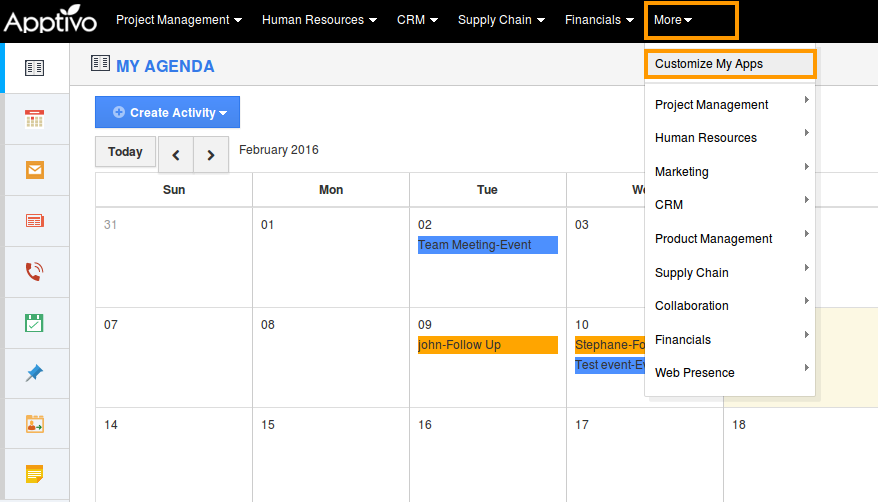Go to next month with right arrow
Screen dimensions: 878x502
pos(211,155)
